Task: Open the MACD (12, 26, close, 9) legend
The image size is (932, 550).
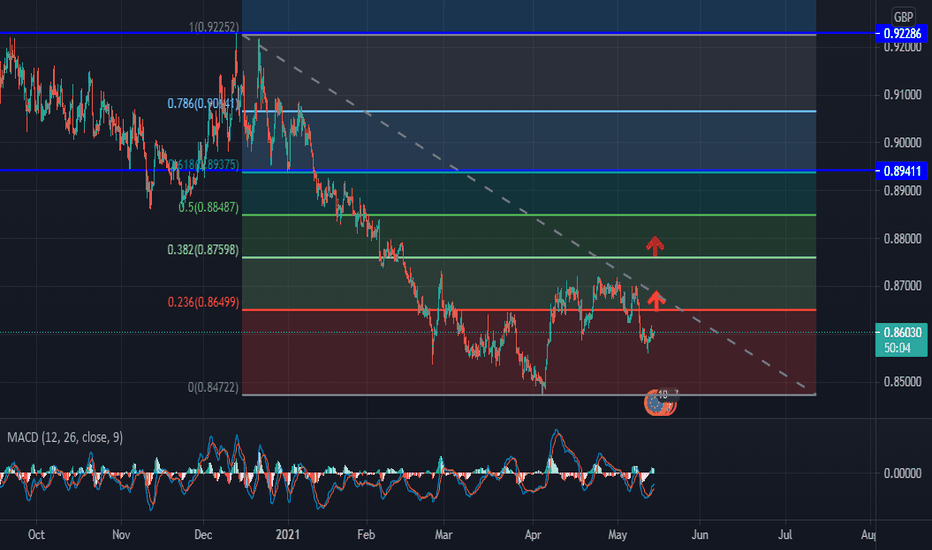Action: (65, 438)
